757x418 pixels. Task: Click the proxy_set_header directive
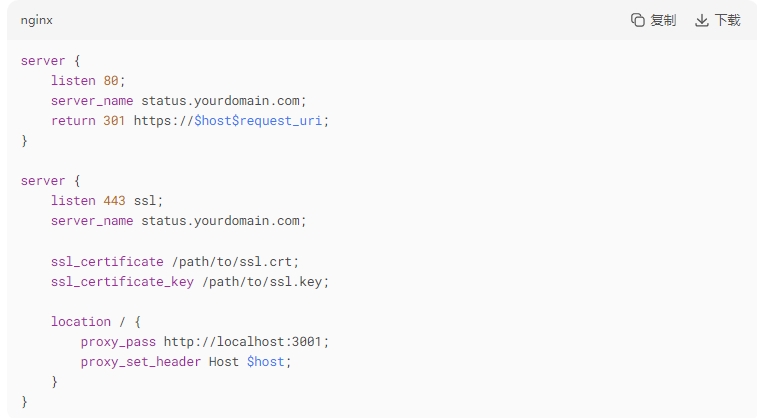[140, 362]
